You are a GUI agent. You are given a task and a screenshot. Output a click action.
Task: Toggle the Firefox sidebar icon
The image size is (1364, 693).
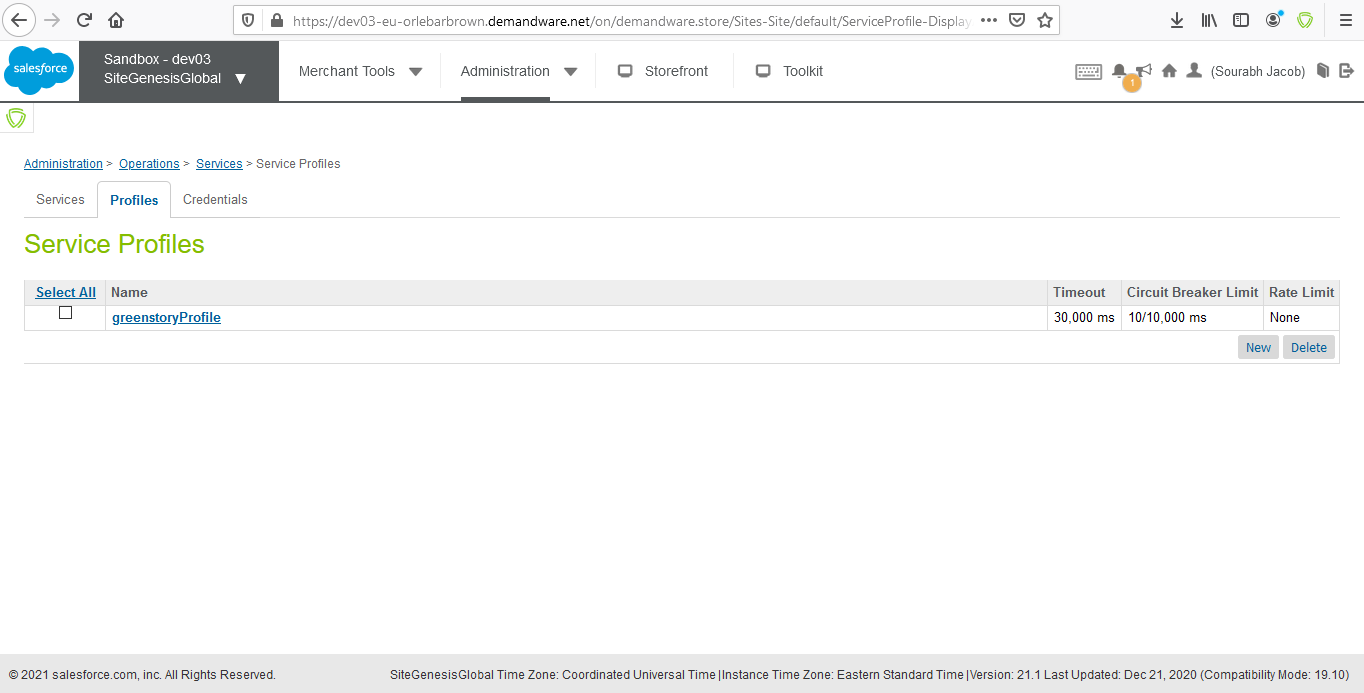coord(1241,20)
